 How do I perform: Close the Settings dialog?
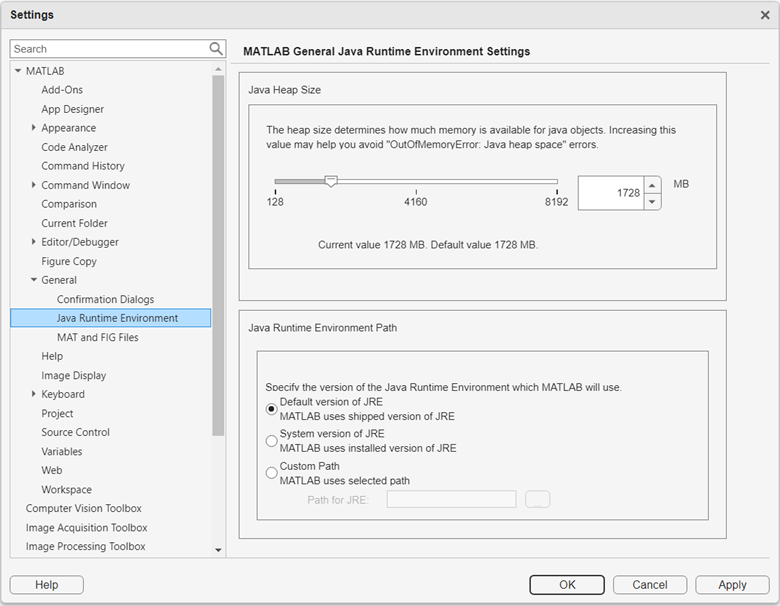(x=765, y=15)
